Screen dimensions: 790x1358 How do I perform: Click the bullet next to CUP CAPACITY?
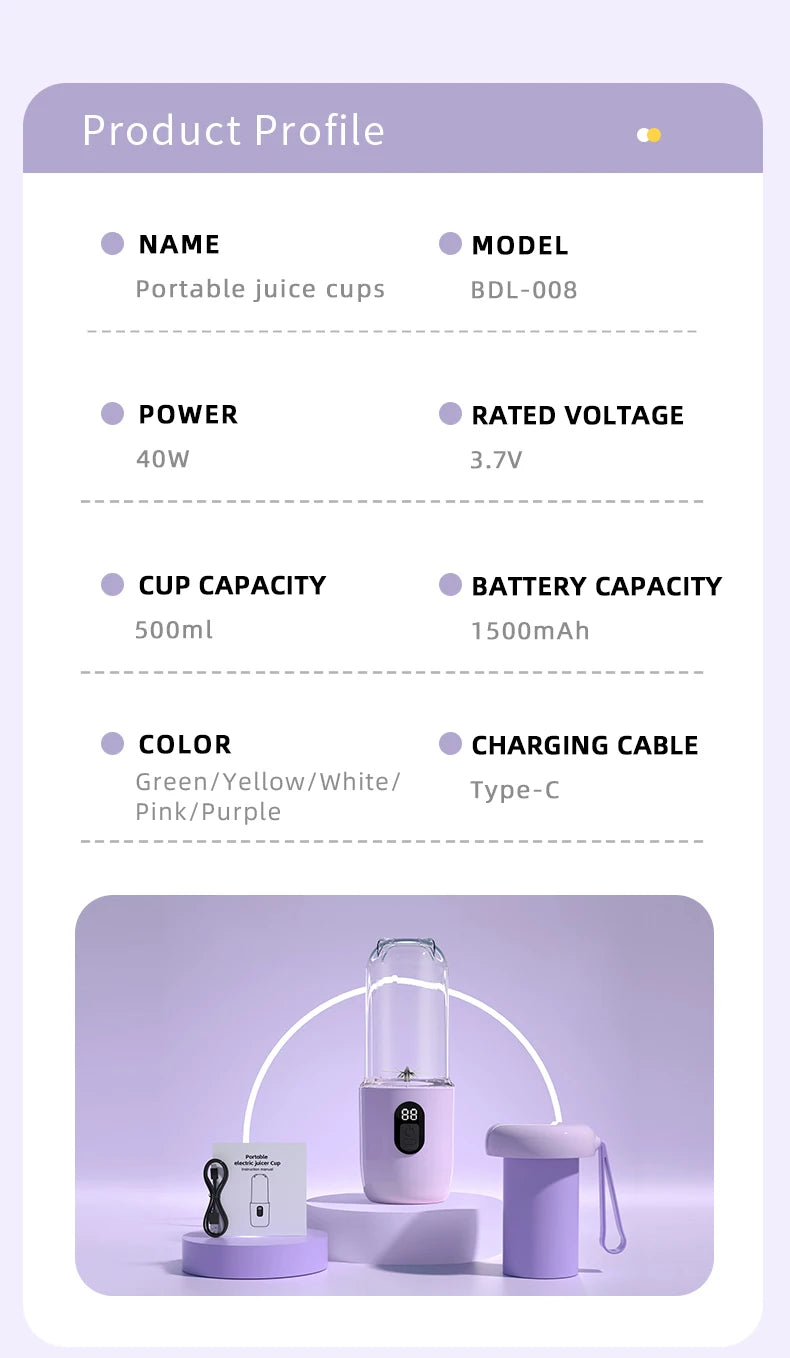coord(113,585)
